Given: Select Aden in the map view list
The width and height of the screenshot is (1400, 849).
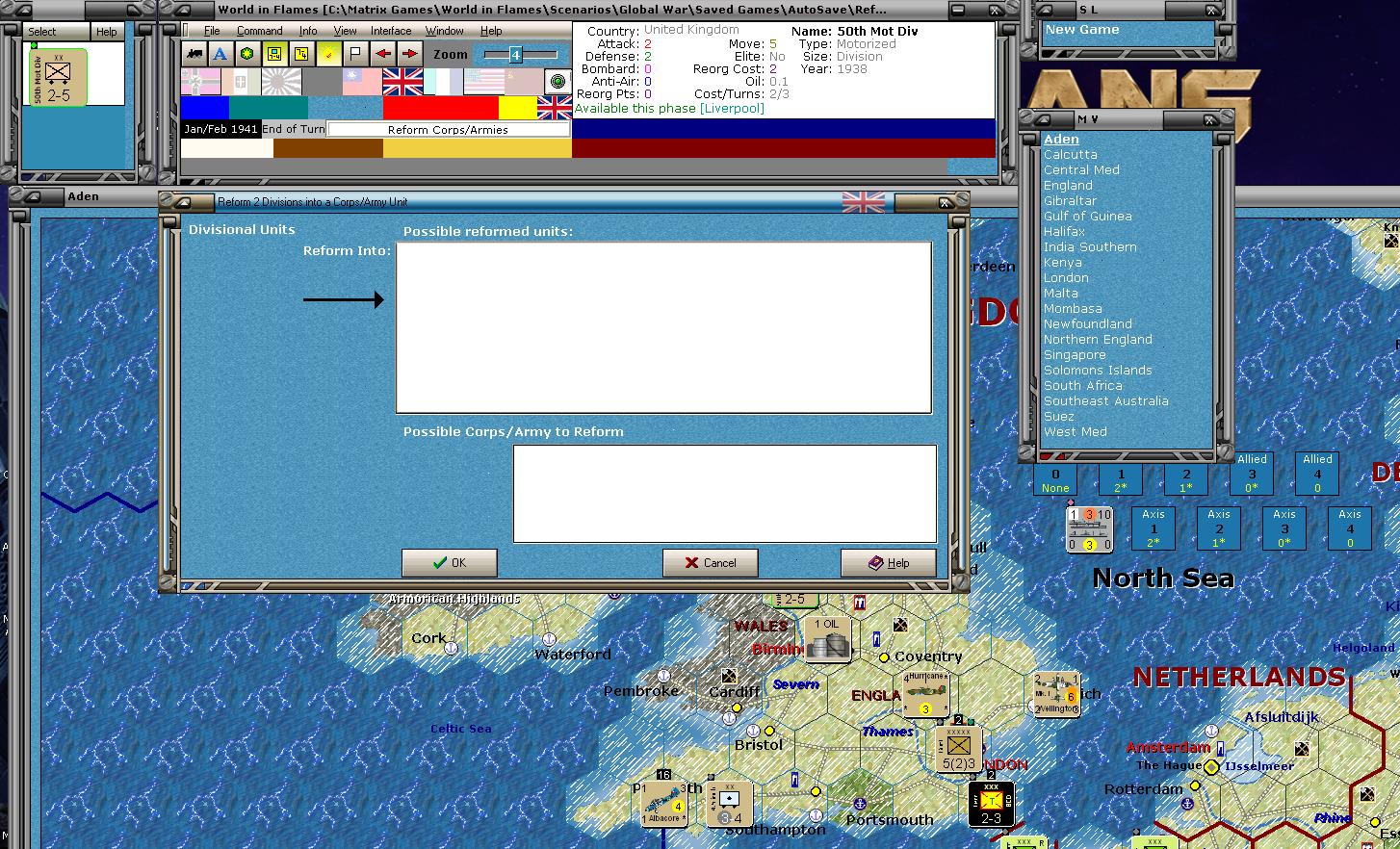Looking at the screenshot, I should (1061, 139).
